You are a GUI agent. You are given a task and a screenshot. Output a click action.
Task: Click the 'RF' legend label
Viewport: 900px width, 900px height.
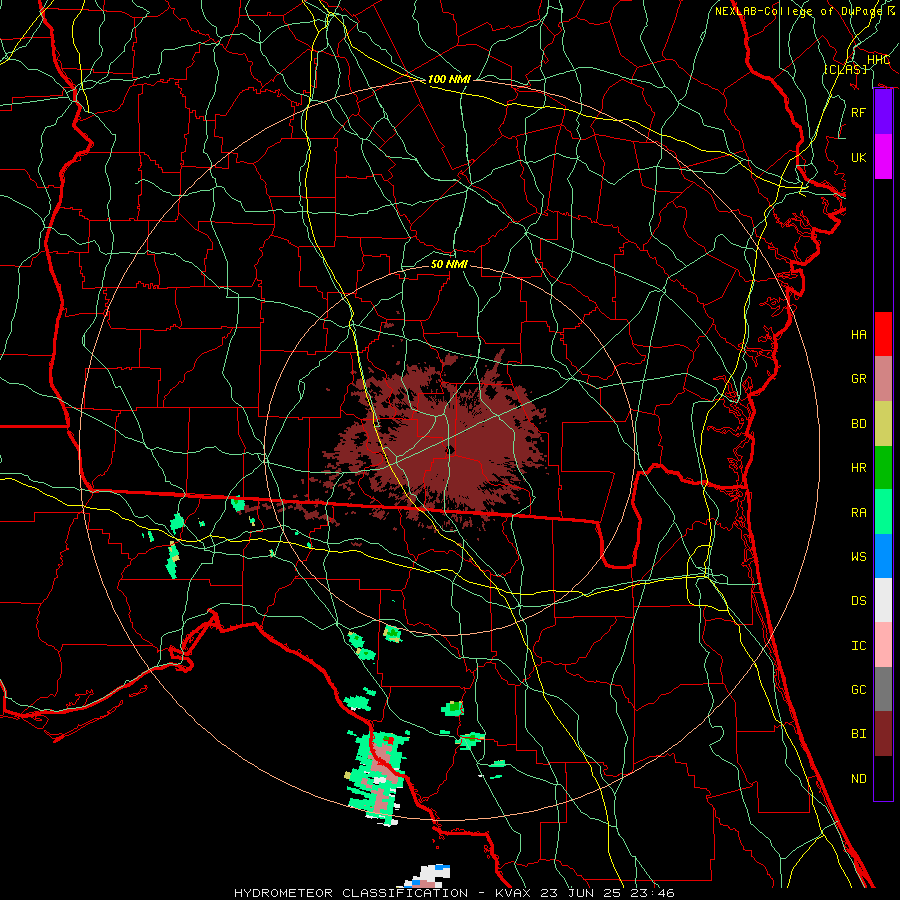point(858,112)
